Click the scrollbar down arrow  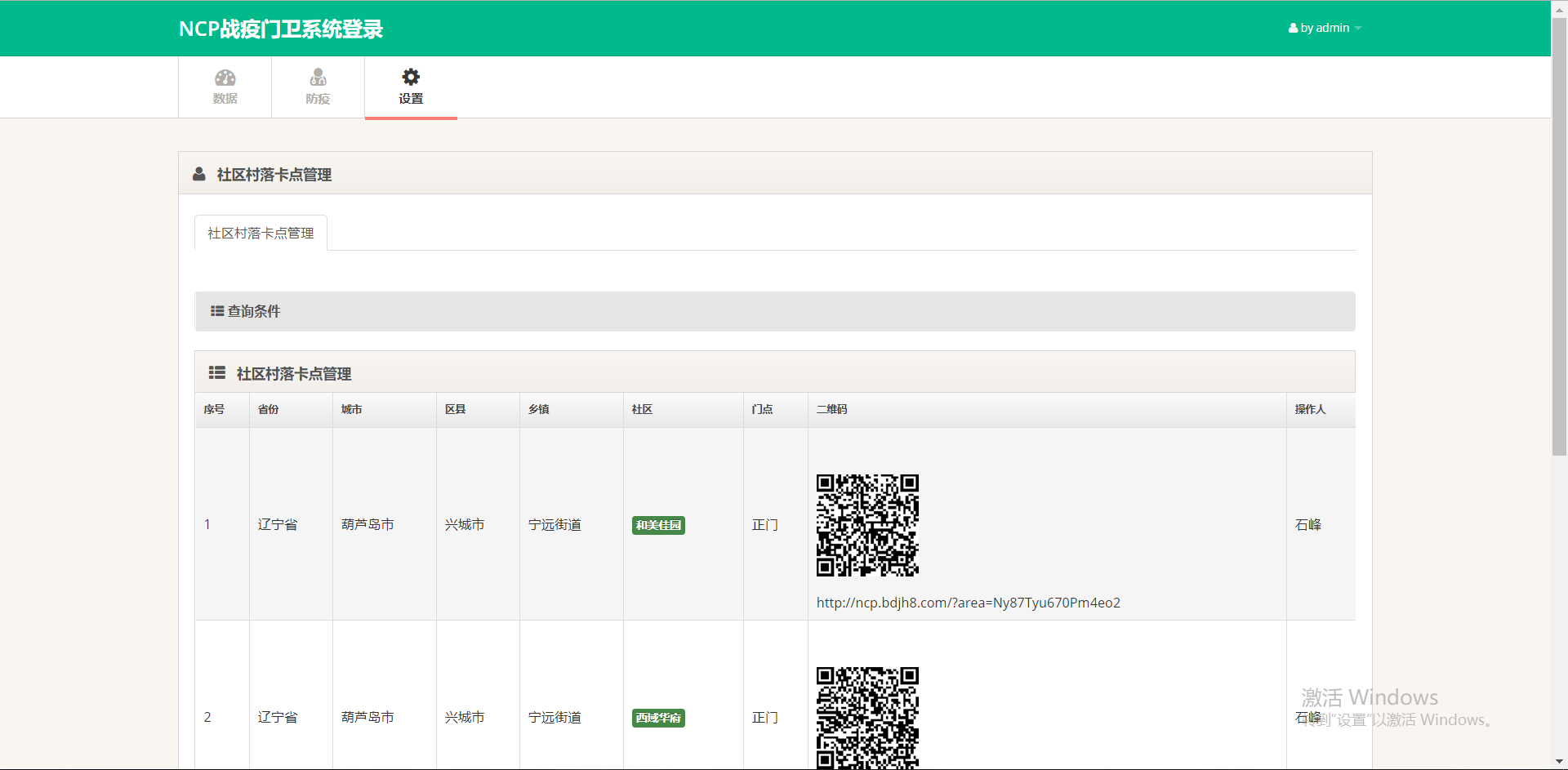[x=1559, y=762]
